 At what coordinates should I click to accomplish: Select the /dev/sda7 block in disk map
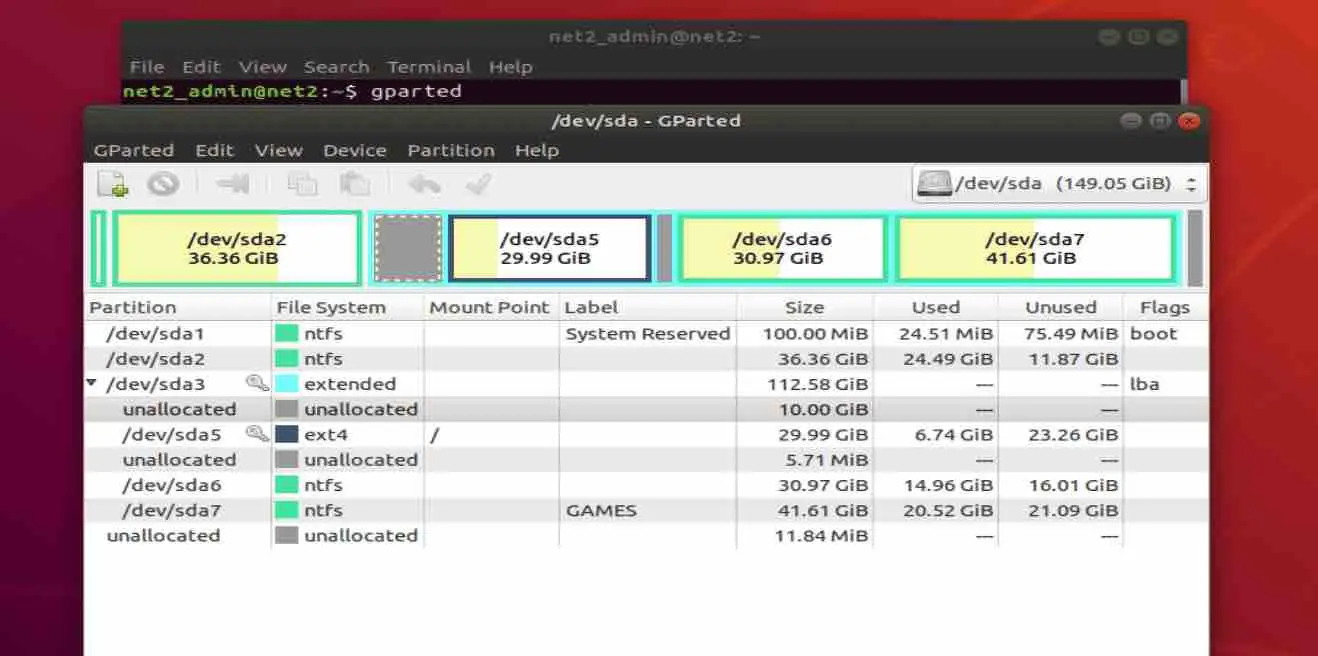pyautogui.click(x=1035, y=248)
